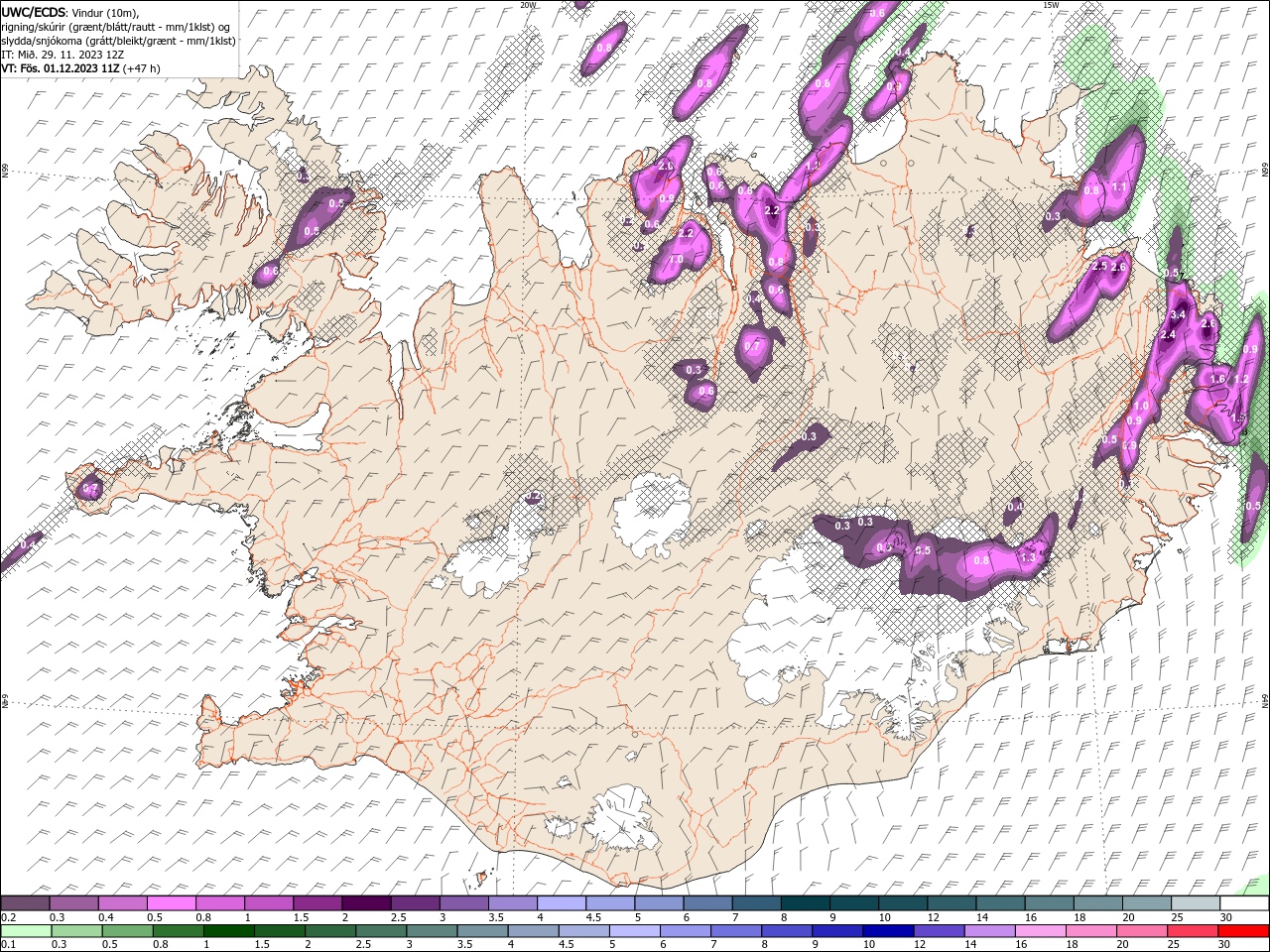The width and height of the screenshot is (1270, 952).
Task: Click the '20W' longitude label at top
Action: tap(528, 5)
